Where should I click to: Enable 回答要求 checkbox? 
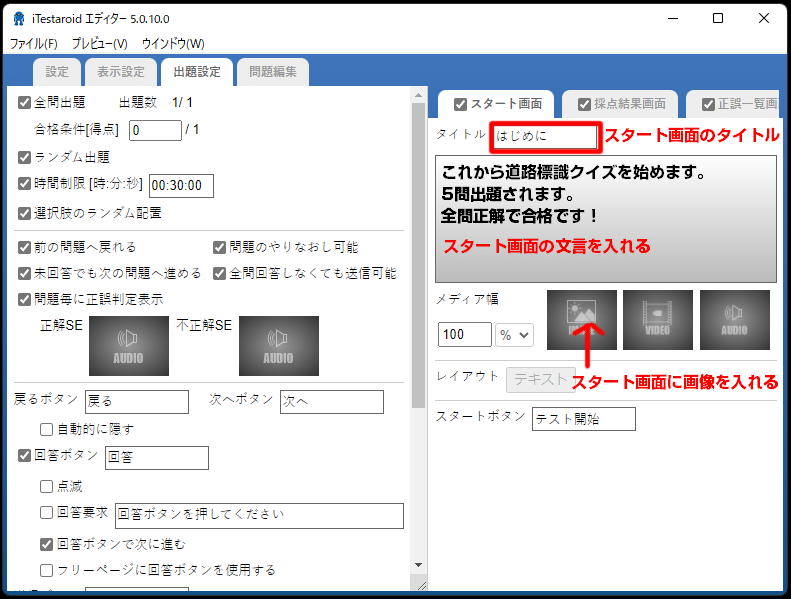pos(46,513)
